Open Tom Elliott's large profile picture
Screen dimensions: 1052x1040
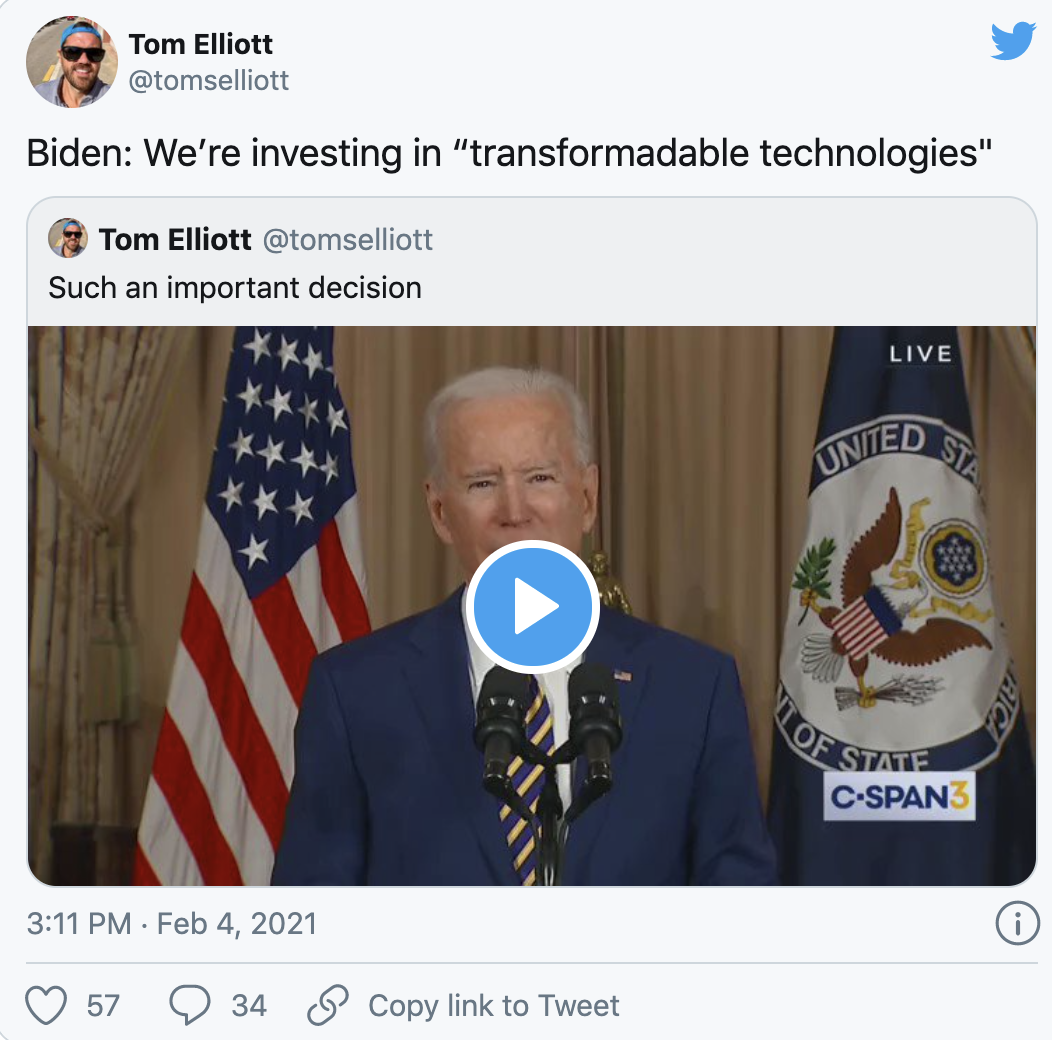[72, 62]
